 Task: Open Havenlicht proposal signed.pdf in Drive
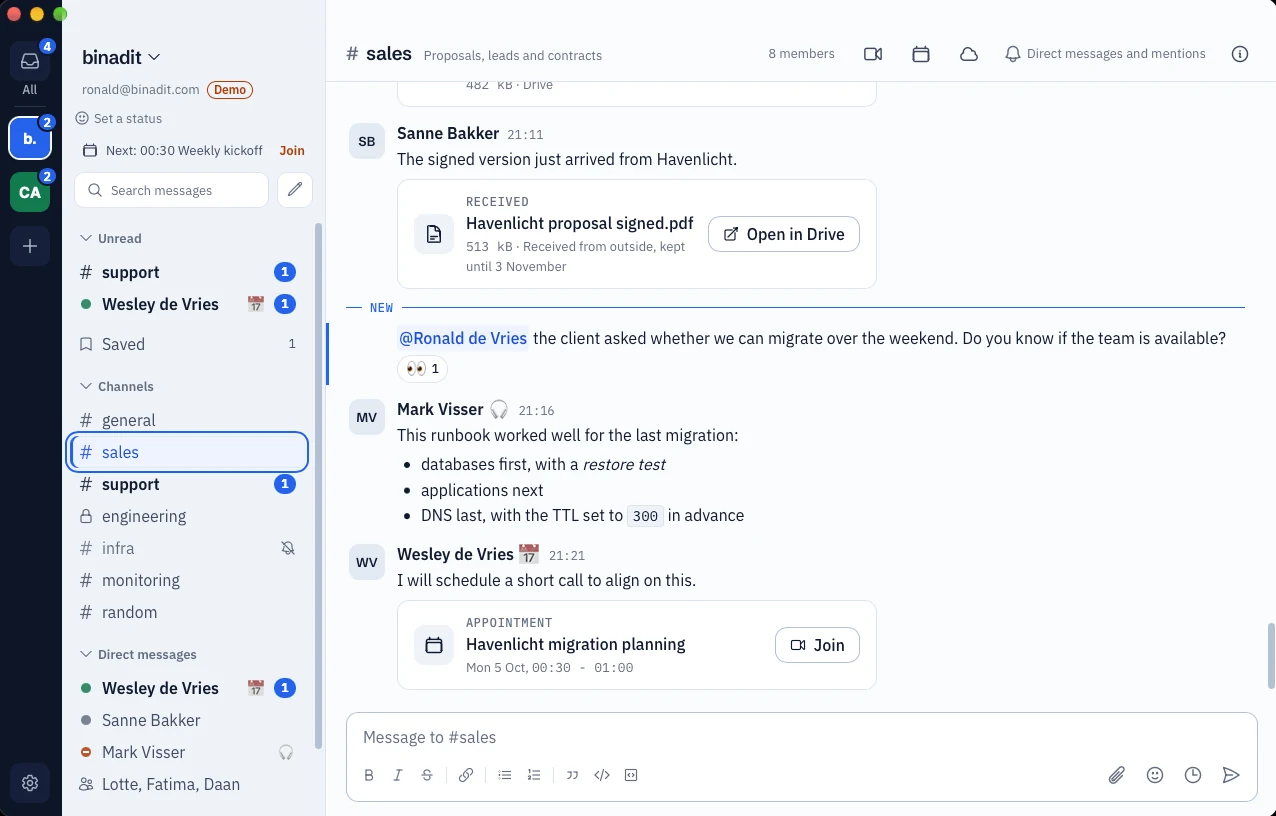tap(784, 234)
